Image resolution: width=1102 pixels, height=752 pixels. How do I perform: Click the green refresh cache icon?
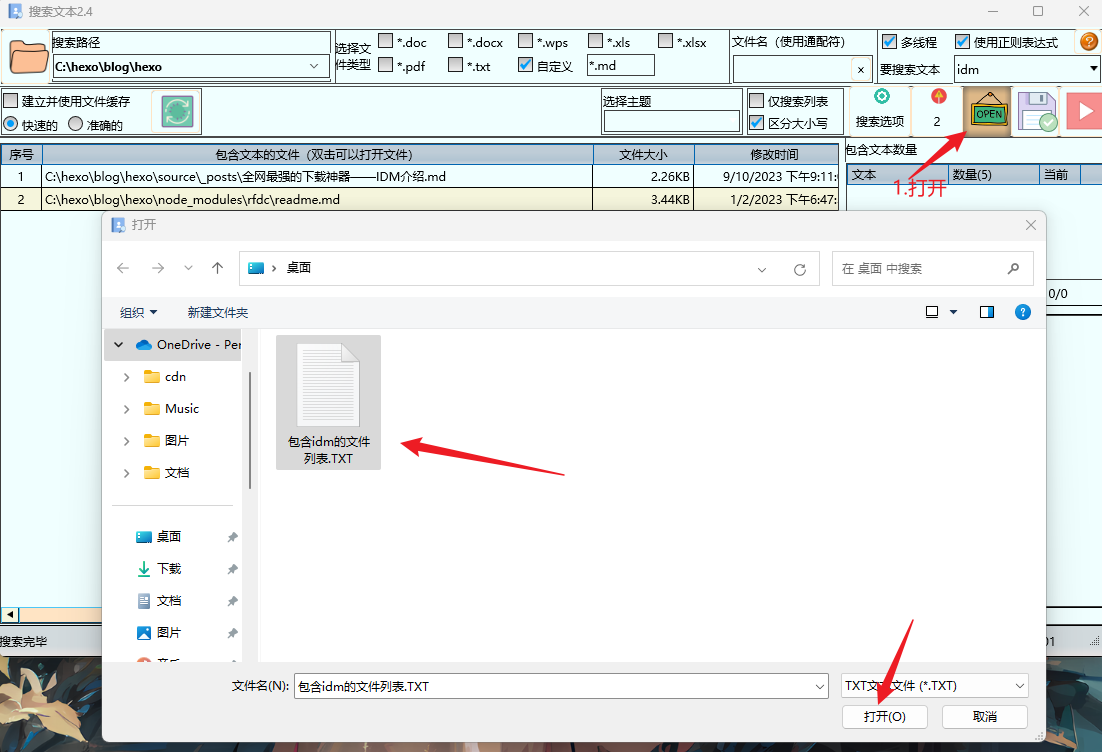[177, 111]
